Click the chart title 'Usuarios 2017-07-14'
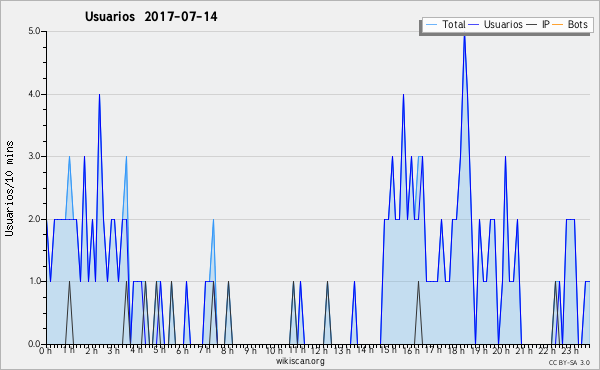 click(x=151, y=16)
